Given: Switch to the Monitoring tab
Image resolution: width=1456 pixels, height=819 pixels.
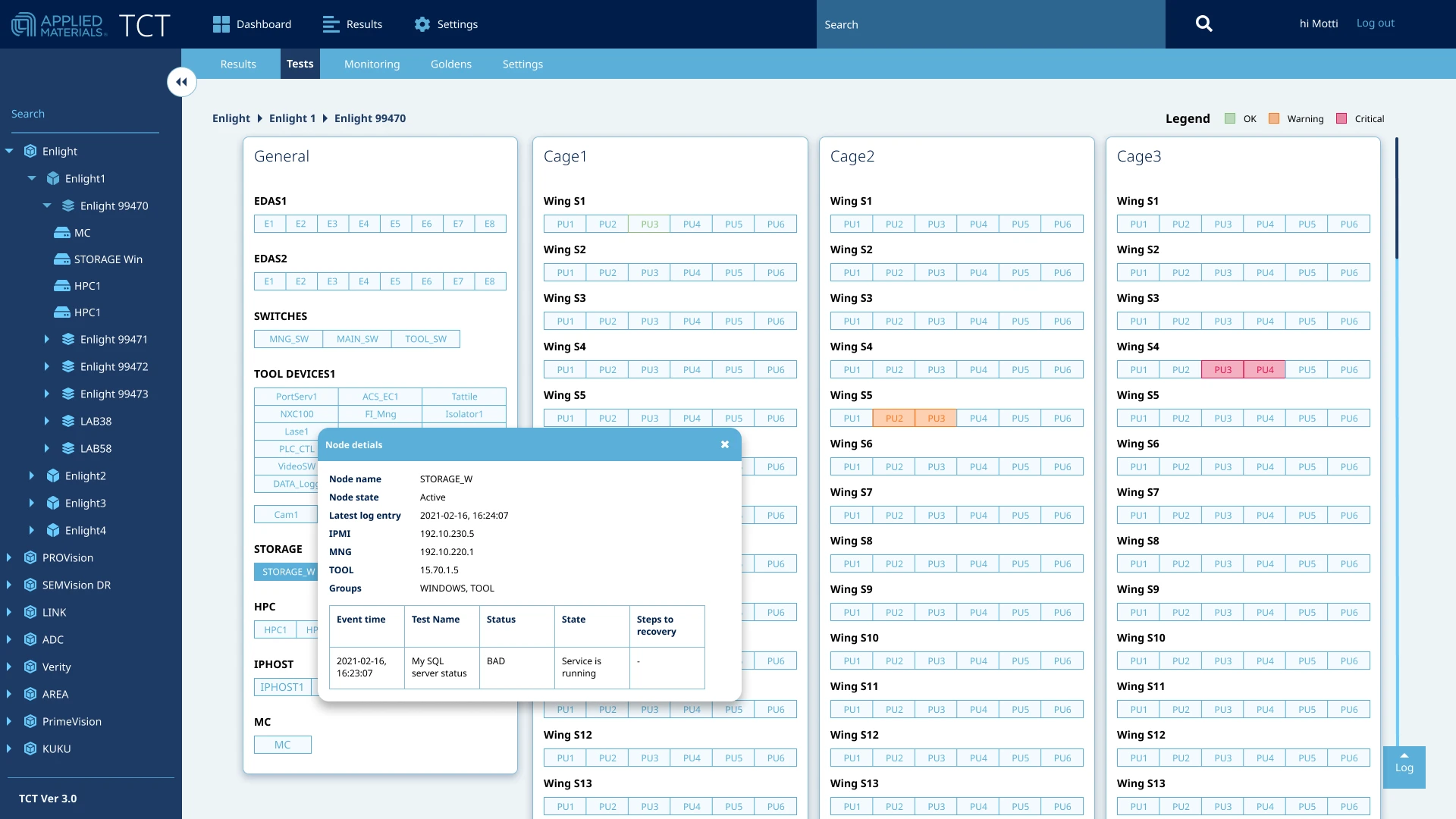Looking at the screenshot, I should [x=372, y=64].
